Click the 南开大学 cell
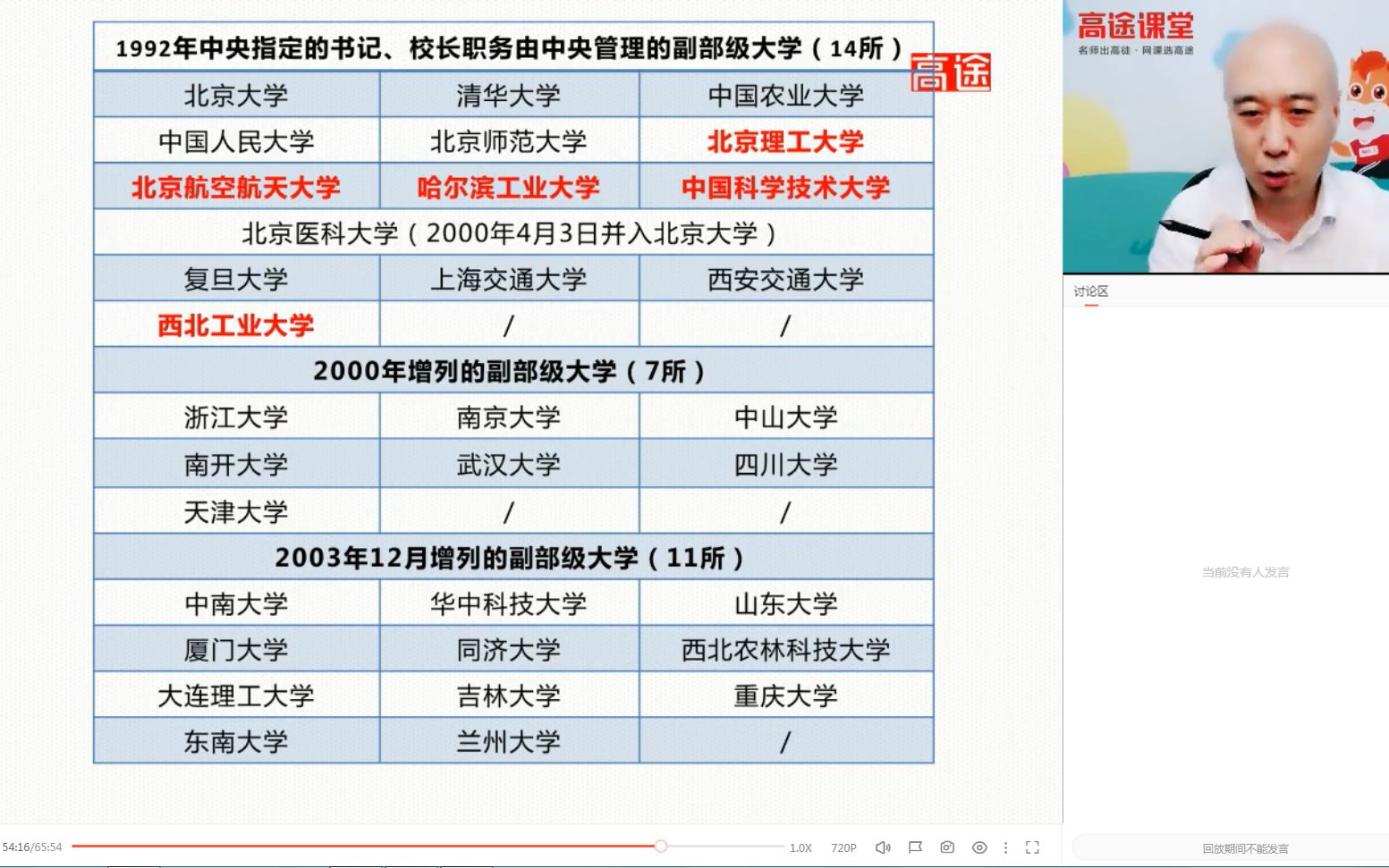 pos(236,463)
